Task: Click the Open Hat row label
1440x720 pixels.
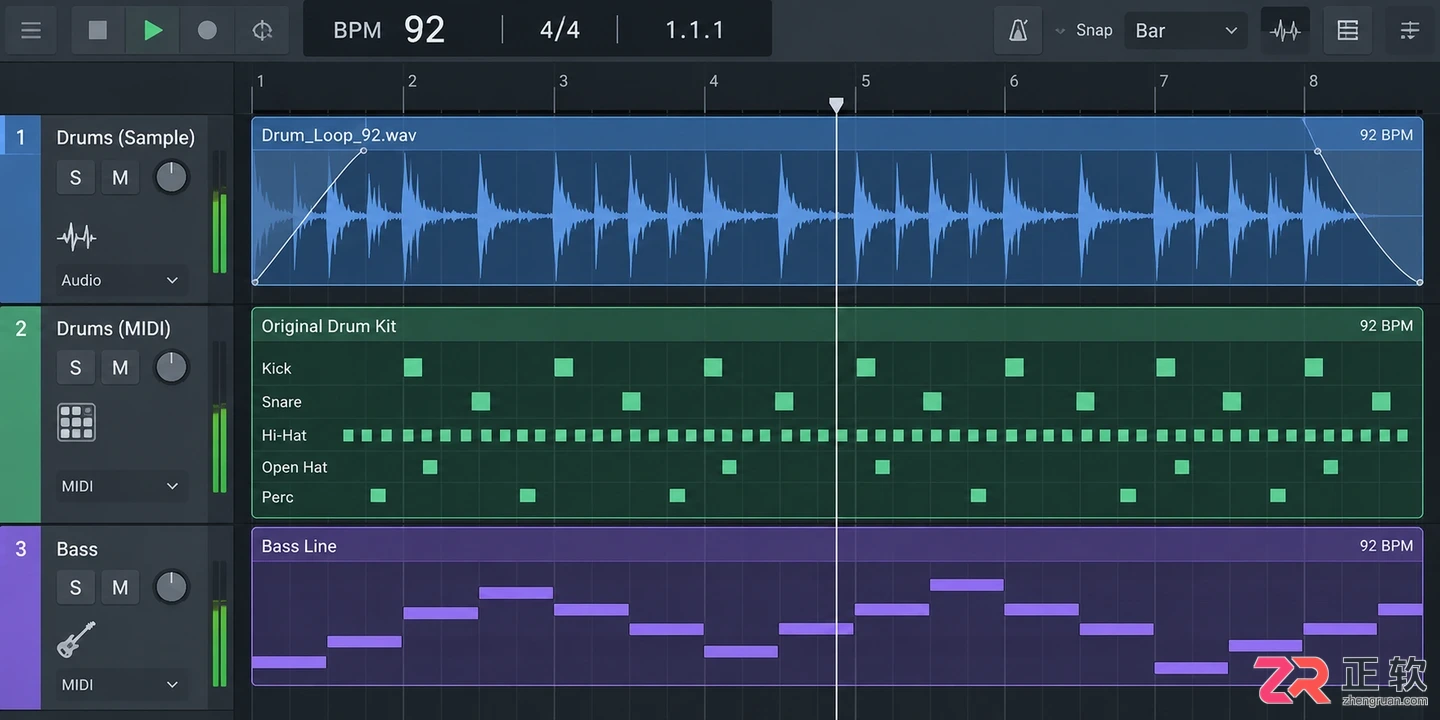Action: [294, 467]
